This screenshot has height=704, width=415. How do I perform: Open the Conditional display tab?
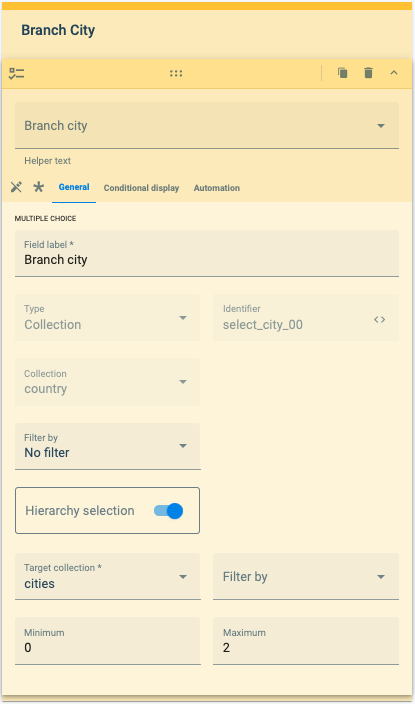141,188
